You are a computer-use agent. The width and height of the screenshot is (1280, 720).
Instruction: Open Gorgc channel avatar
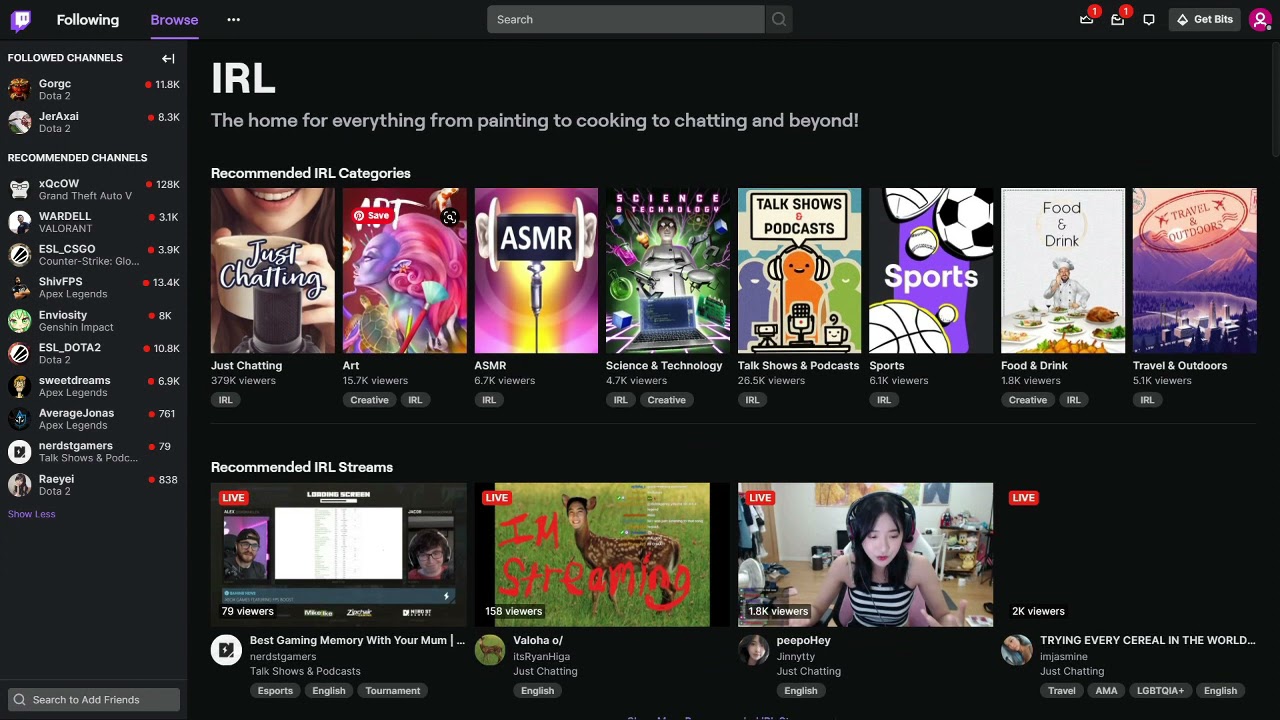coord(19,90)
